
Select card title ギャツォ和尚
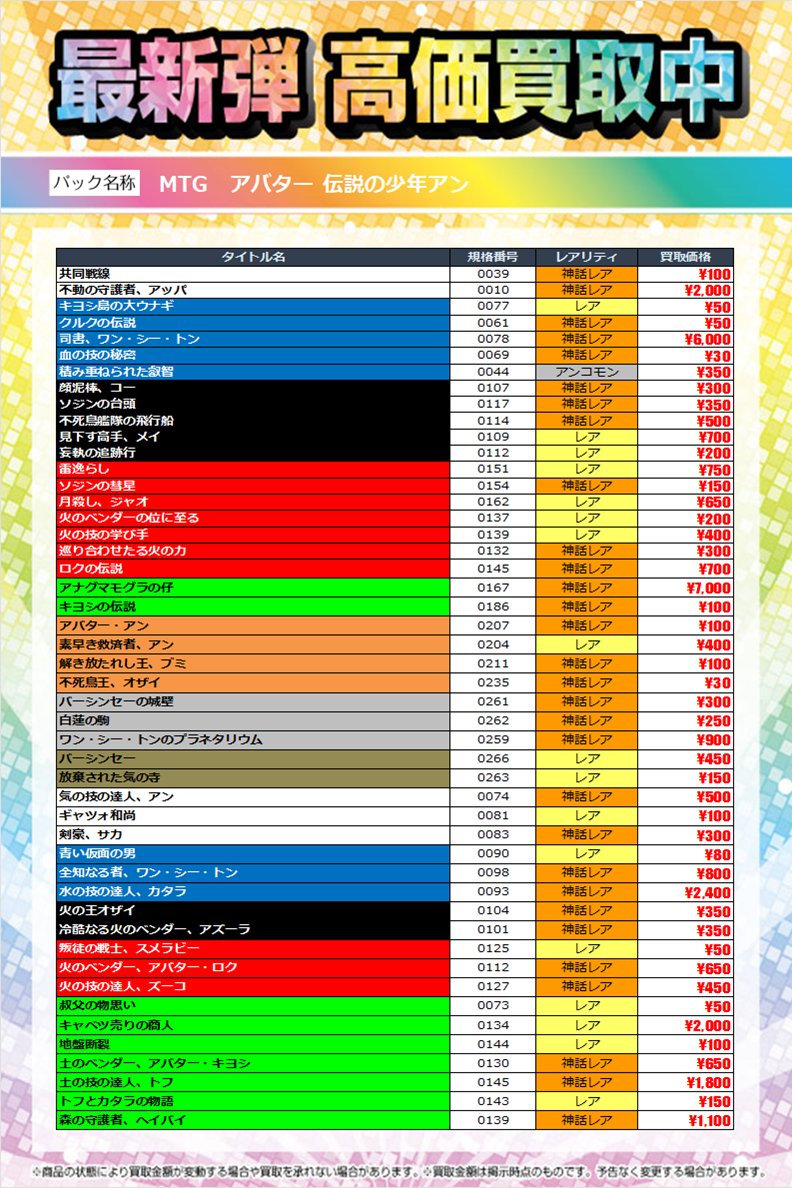[98, 814]
